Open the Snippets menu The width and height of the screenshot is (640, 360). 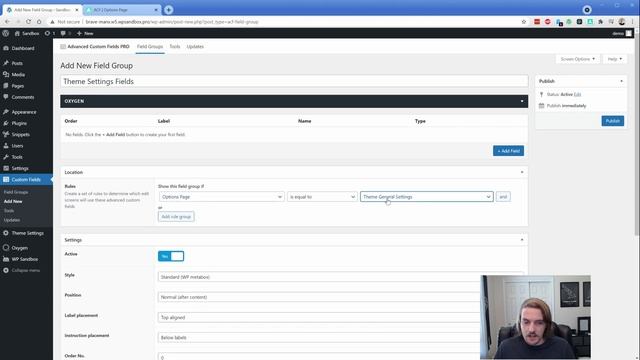click(20, 134)
